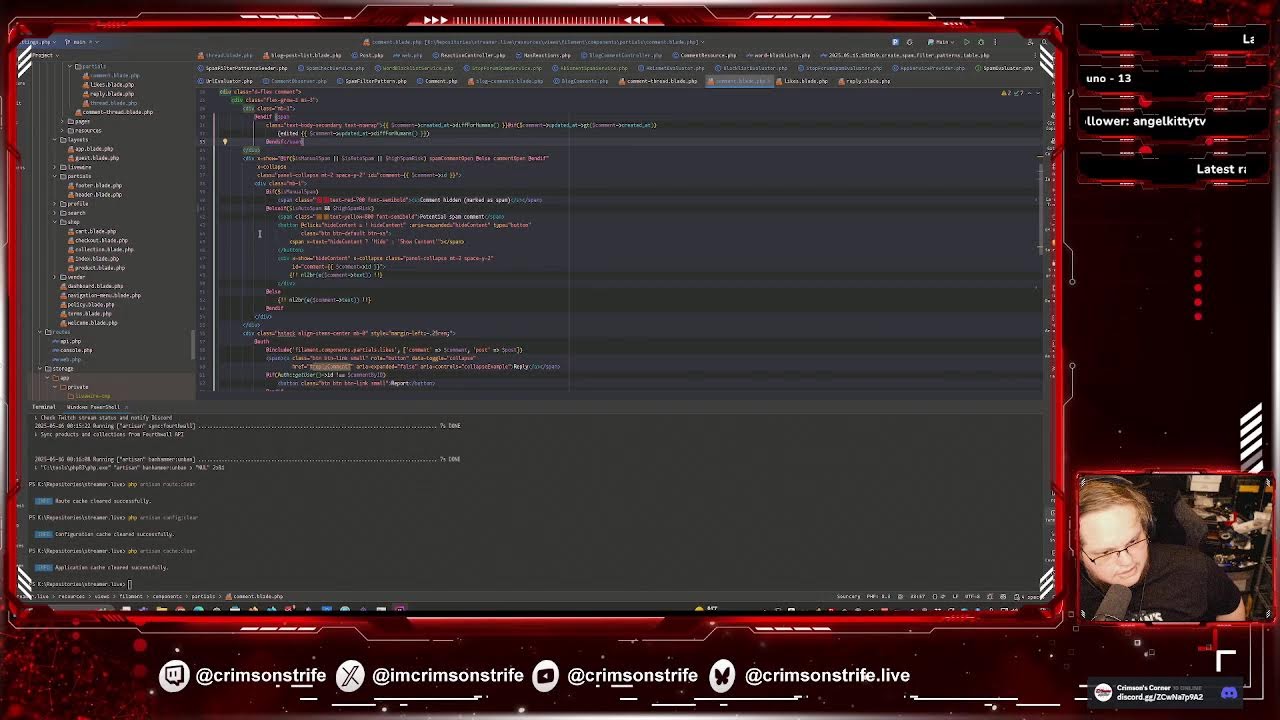Click the yellow light bulb intention icon

click(224, 141)
